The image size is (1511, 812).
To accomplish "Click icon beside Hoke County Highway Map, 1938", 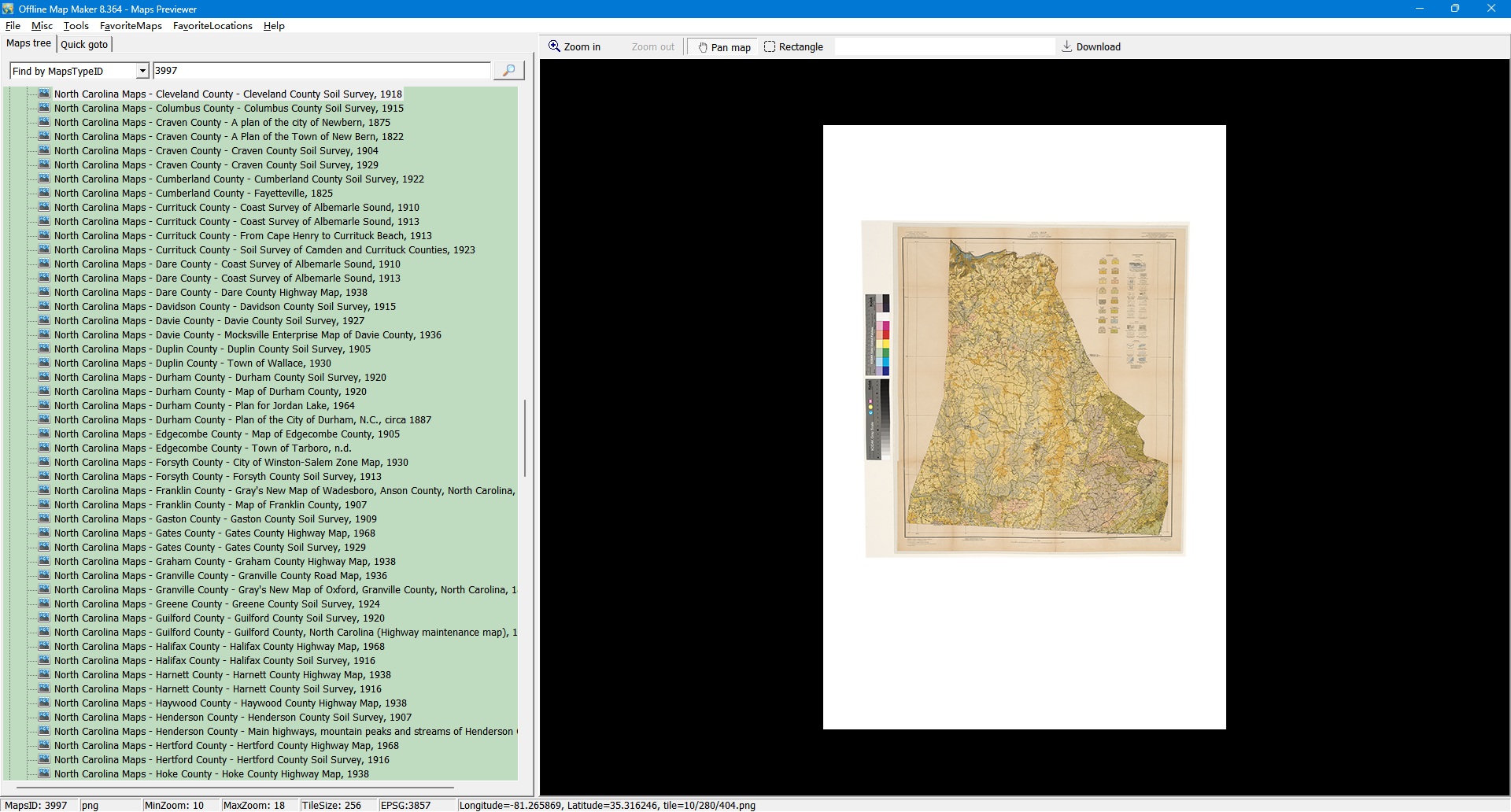I will pyautogui.click(x=44, y=774).
